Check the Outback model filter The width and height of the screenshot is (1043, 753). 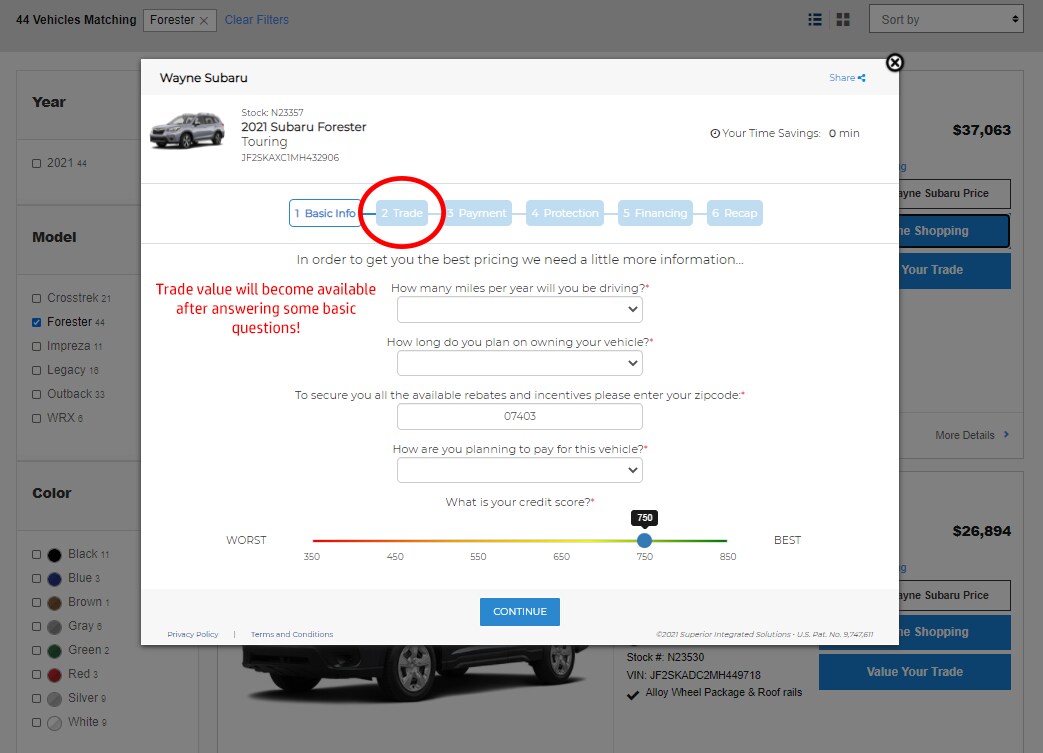tap(37, 394)
